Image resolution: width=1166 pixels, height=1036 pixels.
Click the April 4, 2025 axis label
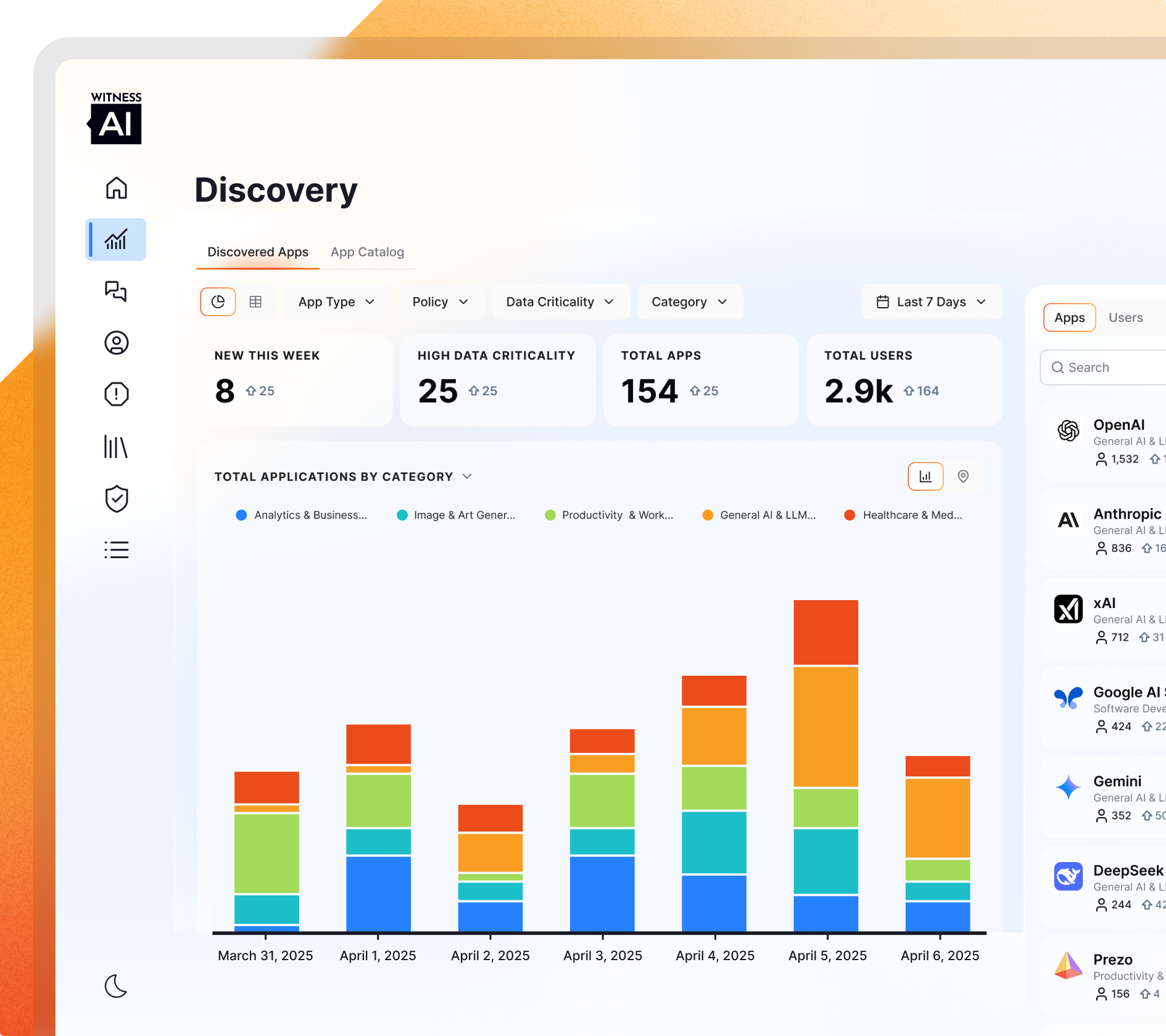point(715,955)
